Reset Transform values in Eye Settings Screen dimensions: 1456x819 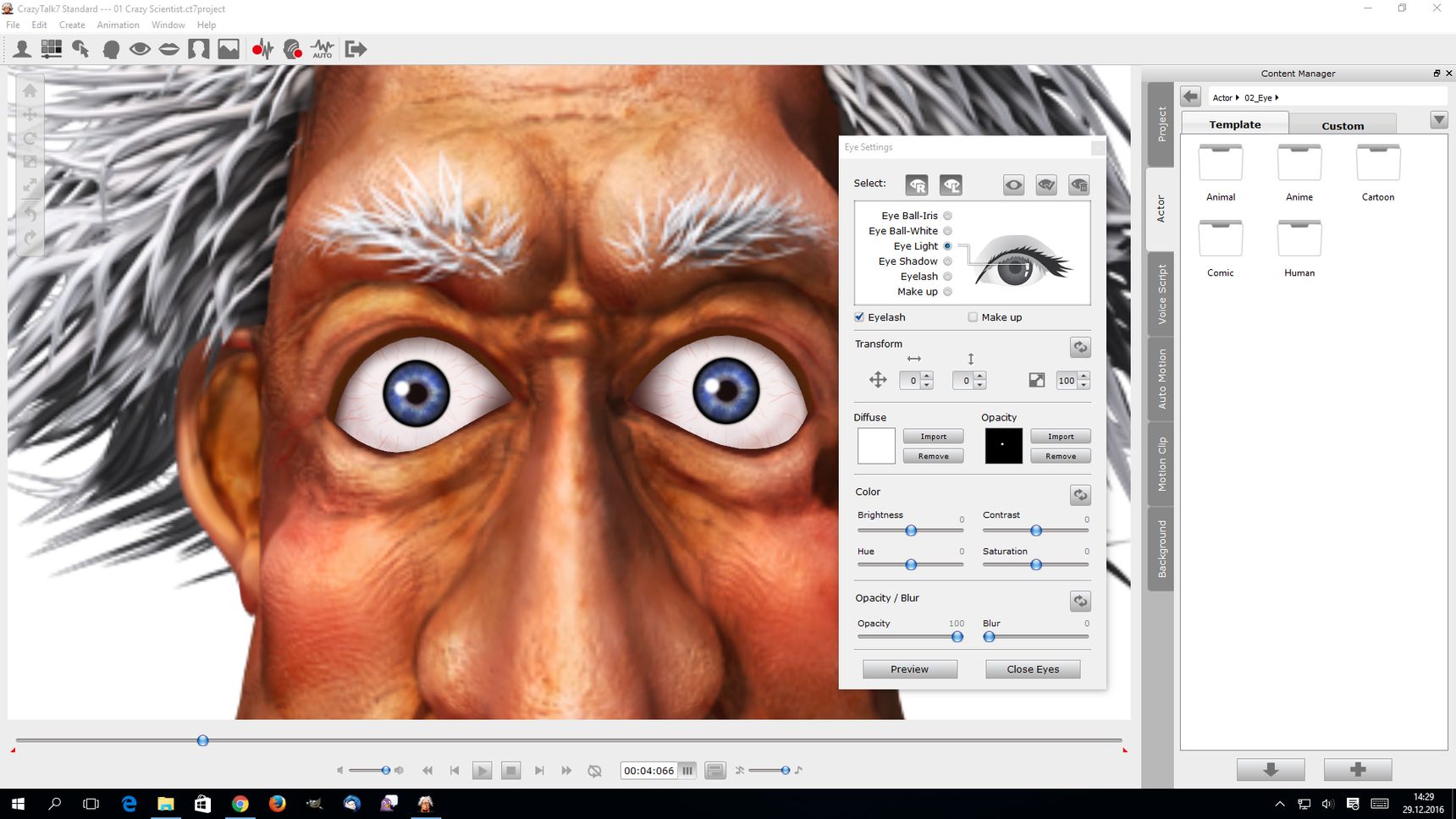1080,347
